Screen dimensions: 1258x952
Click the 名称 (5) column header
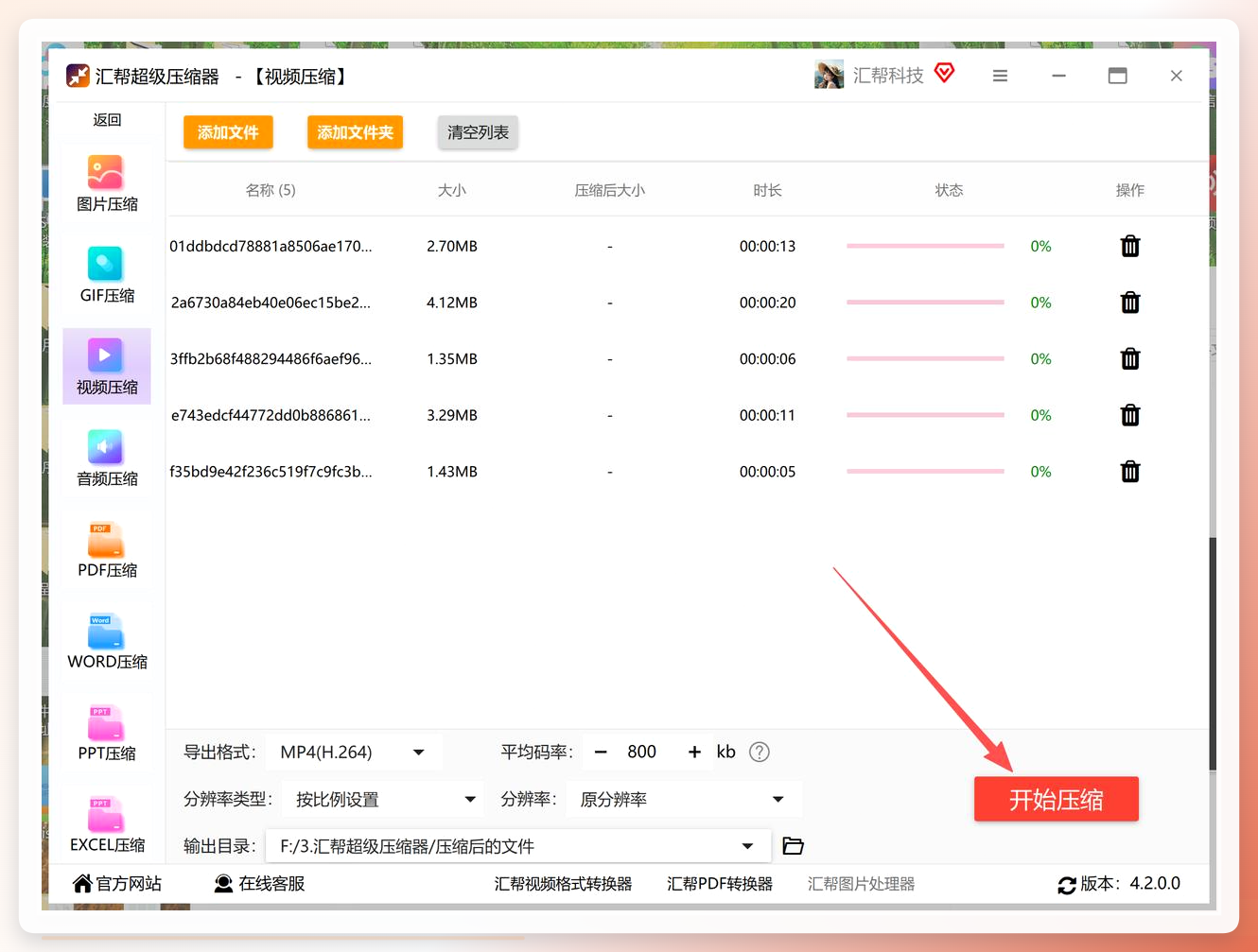pyautogui.click(x=271, y=191)
